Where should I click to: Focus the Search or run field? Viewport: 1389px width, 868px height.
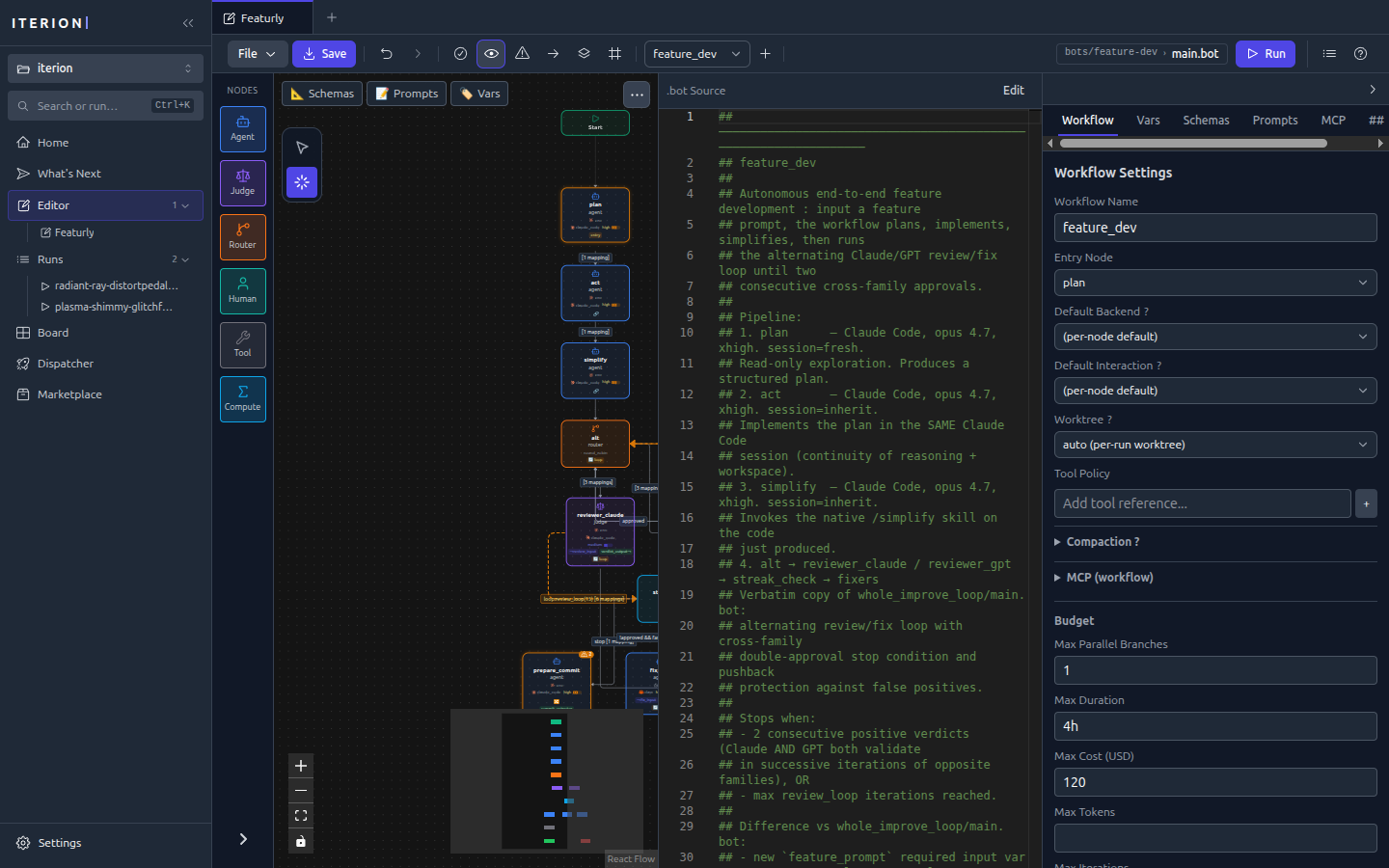tap(105, 106)
